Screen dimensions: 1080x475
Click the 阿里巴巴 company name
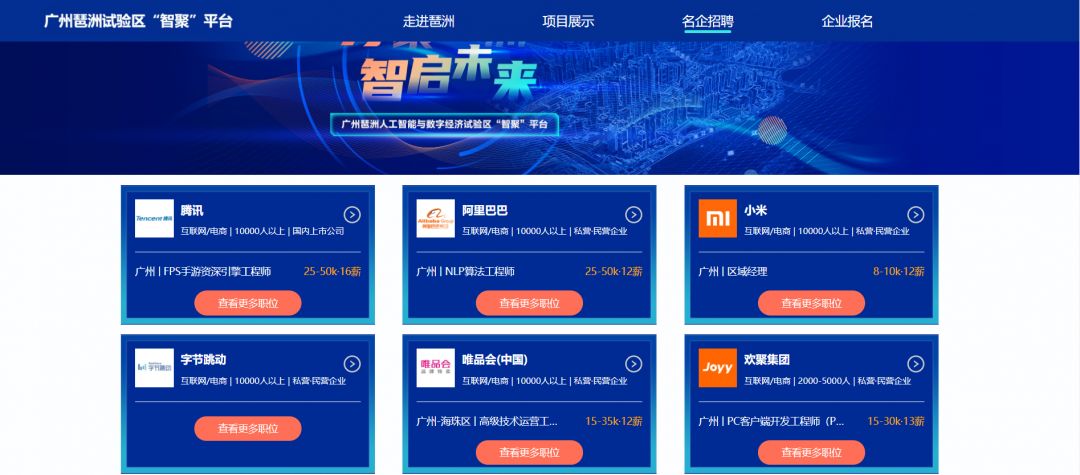[x=485, y=211]
